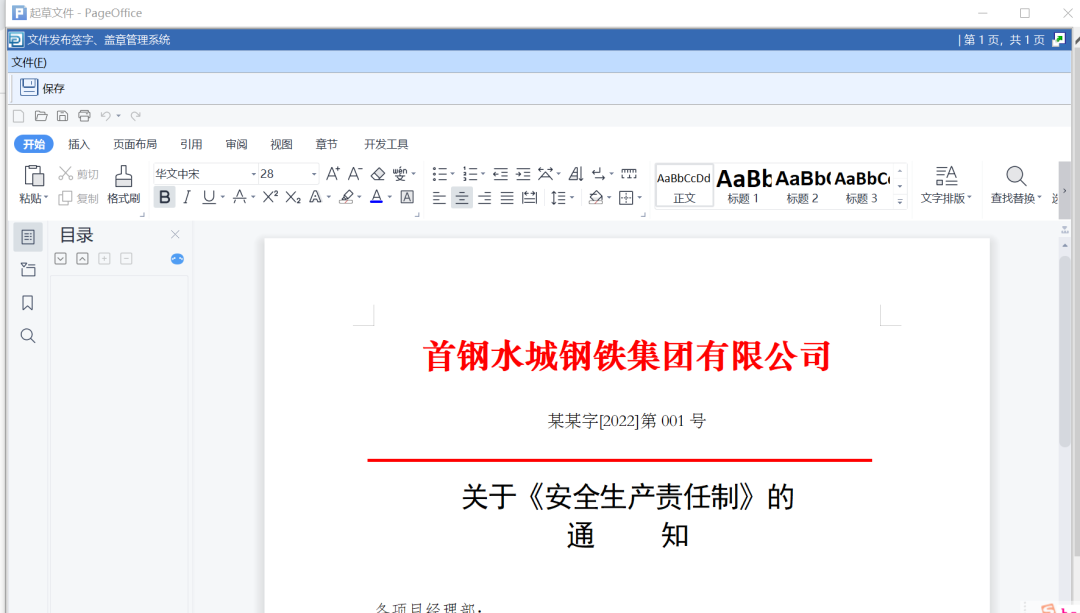Click the quick-access floppy save icon
Viewport: 1080px width, 613px height.
click(x=62, y=116)
